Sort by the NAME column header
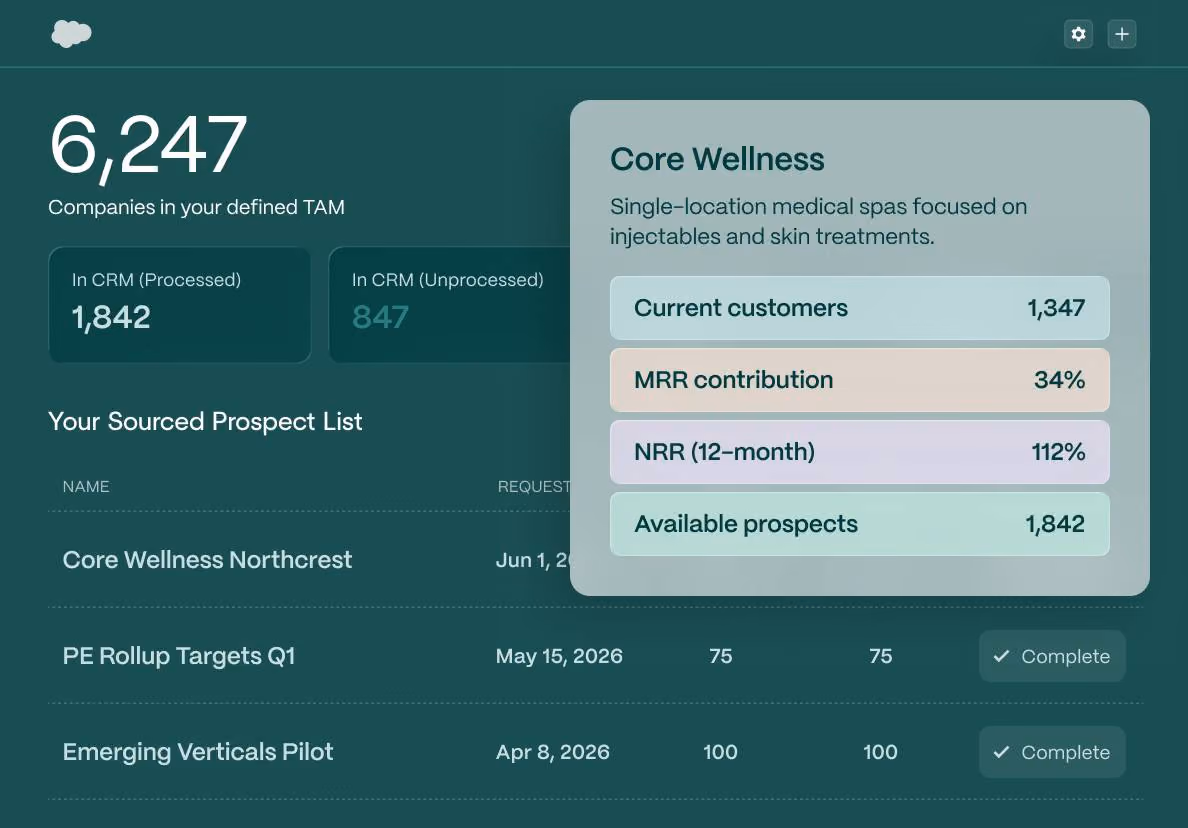Viewport: 1188px width, 828px height. [x=86, y=486]
